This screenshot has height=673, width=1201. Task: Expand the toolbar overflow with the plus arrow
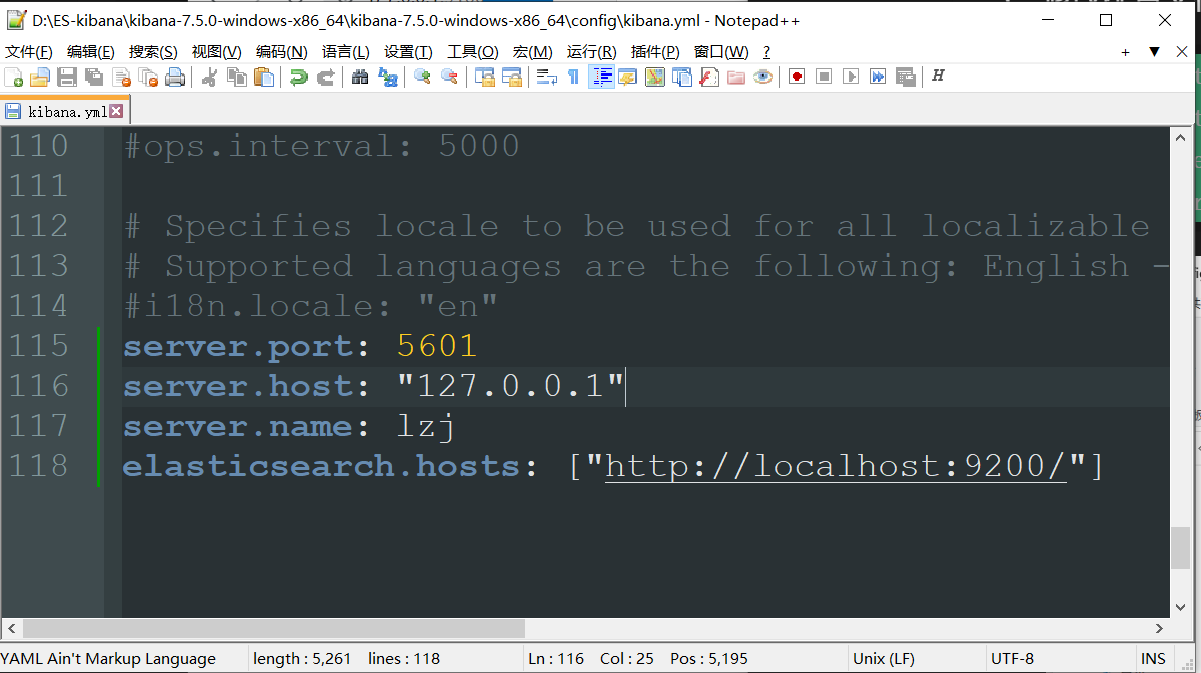(1124, 51)
